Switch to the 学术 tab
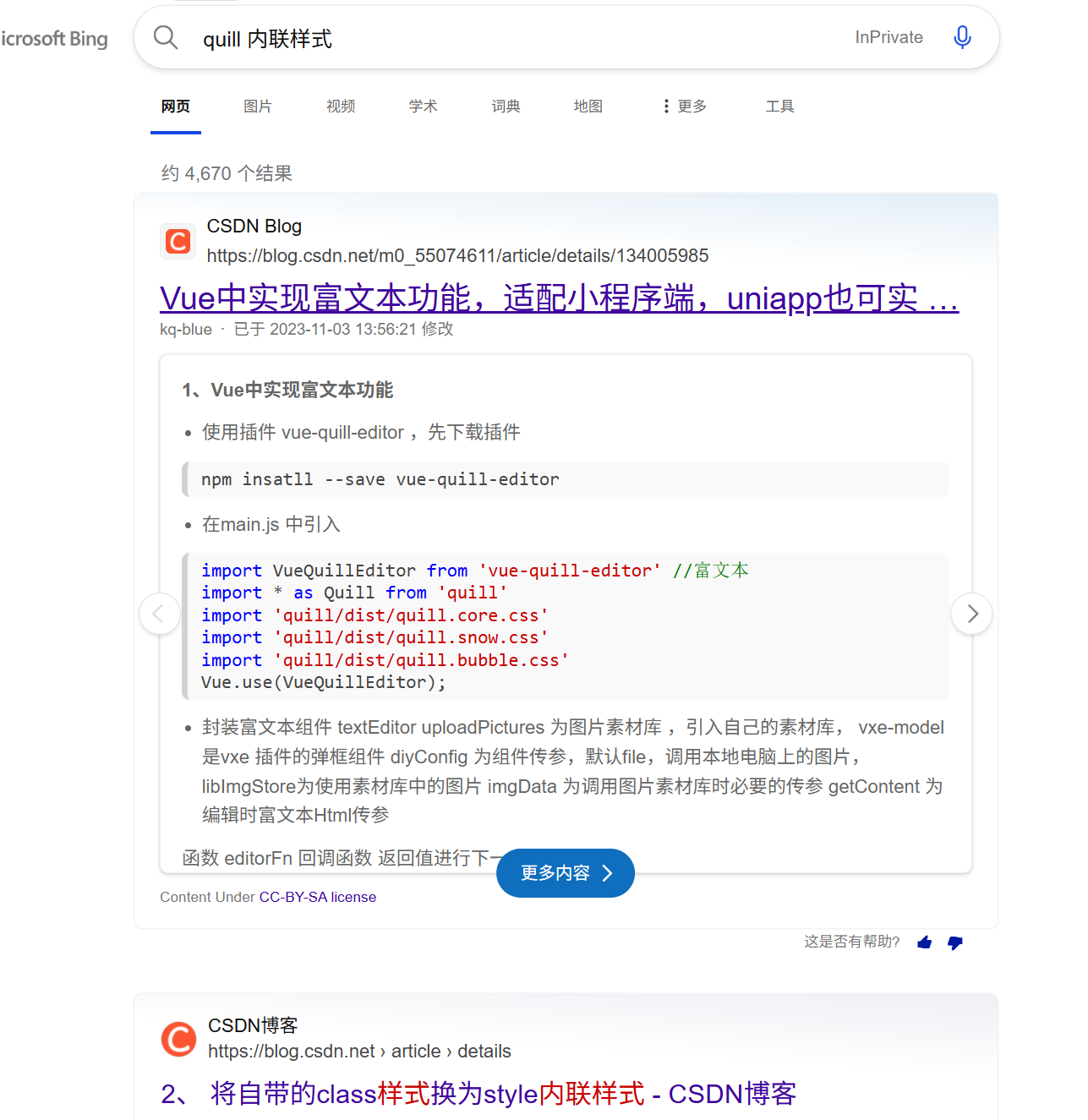1088x1120 pixels. (423, 106)
